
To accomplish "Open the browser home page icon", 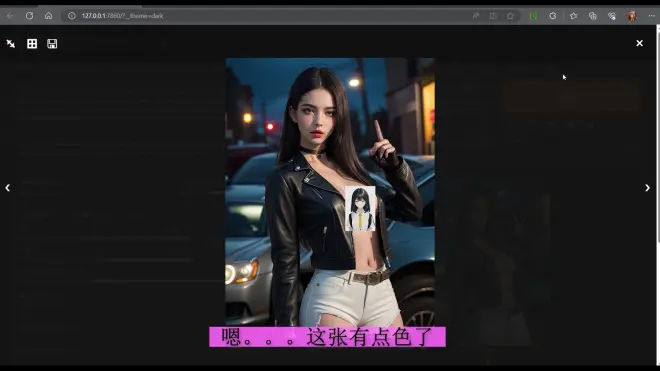I will pos(49,16).
